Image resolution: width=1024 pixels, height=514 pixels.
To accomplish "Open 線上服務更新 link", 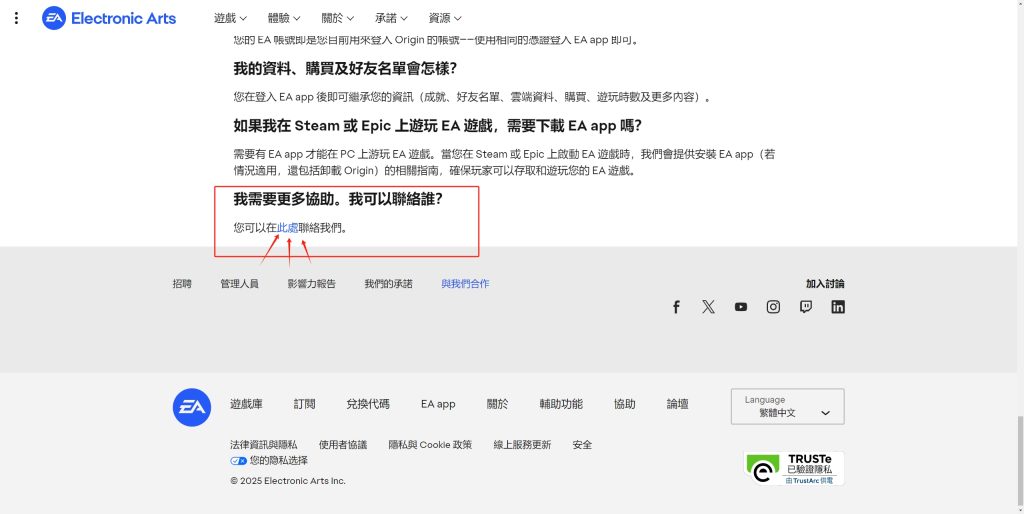I will [522, 445].
